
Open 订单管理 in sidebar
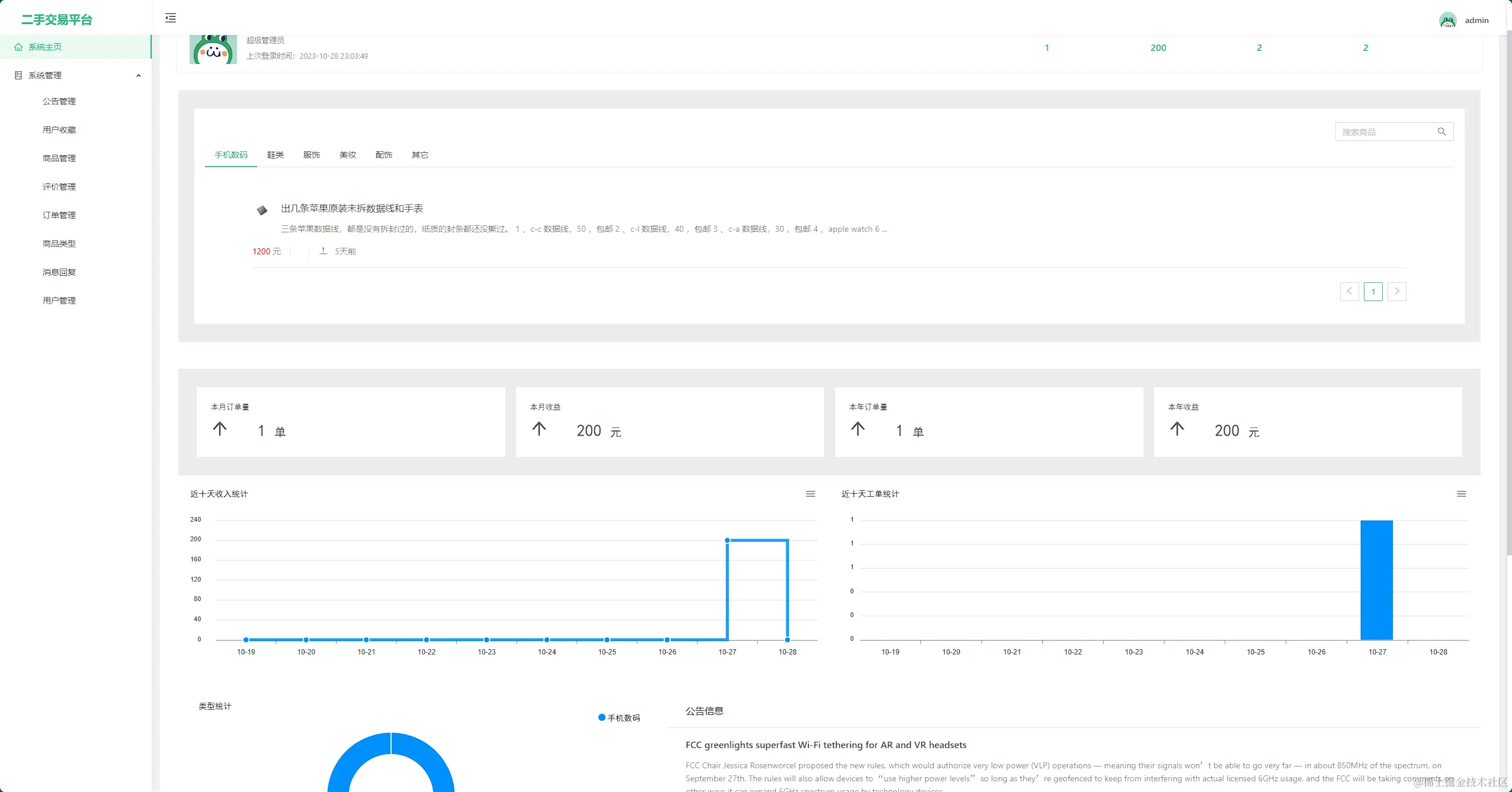coord(59,215)
